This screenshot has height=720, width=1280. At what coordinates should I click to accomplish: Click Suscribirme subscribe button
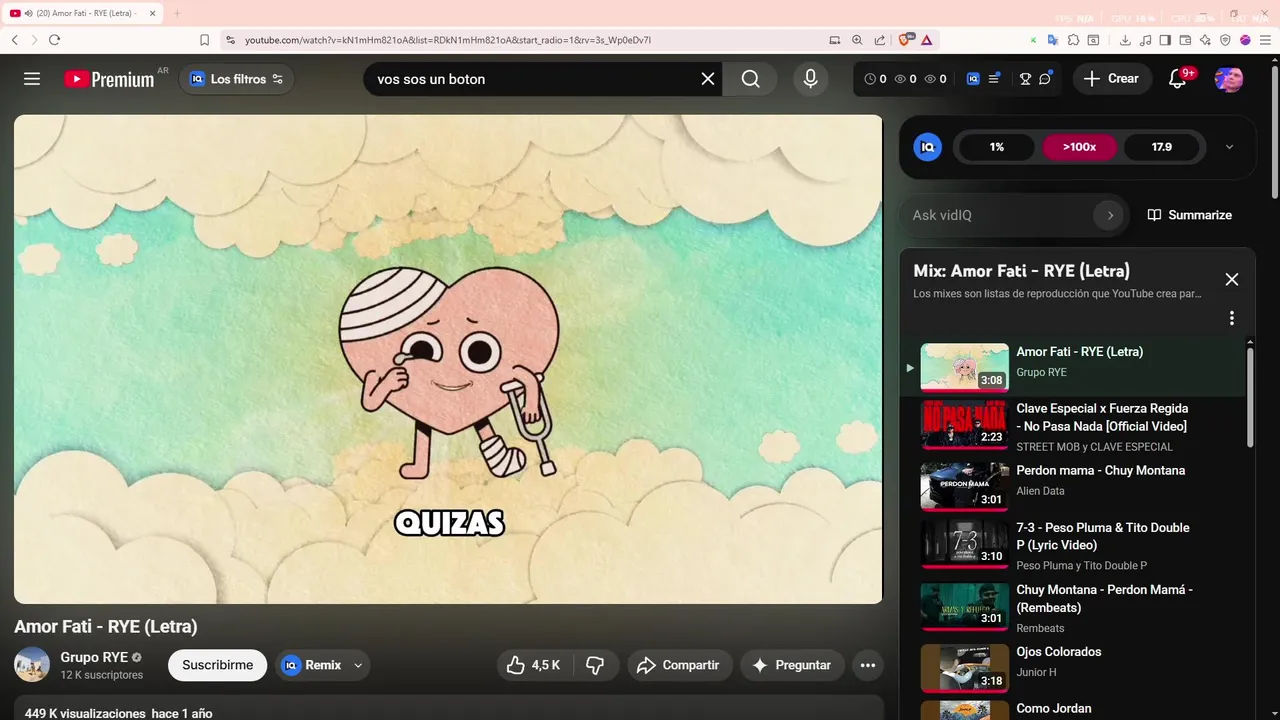click(x=217, y=665)
